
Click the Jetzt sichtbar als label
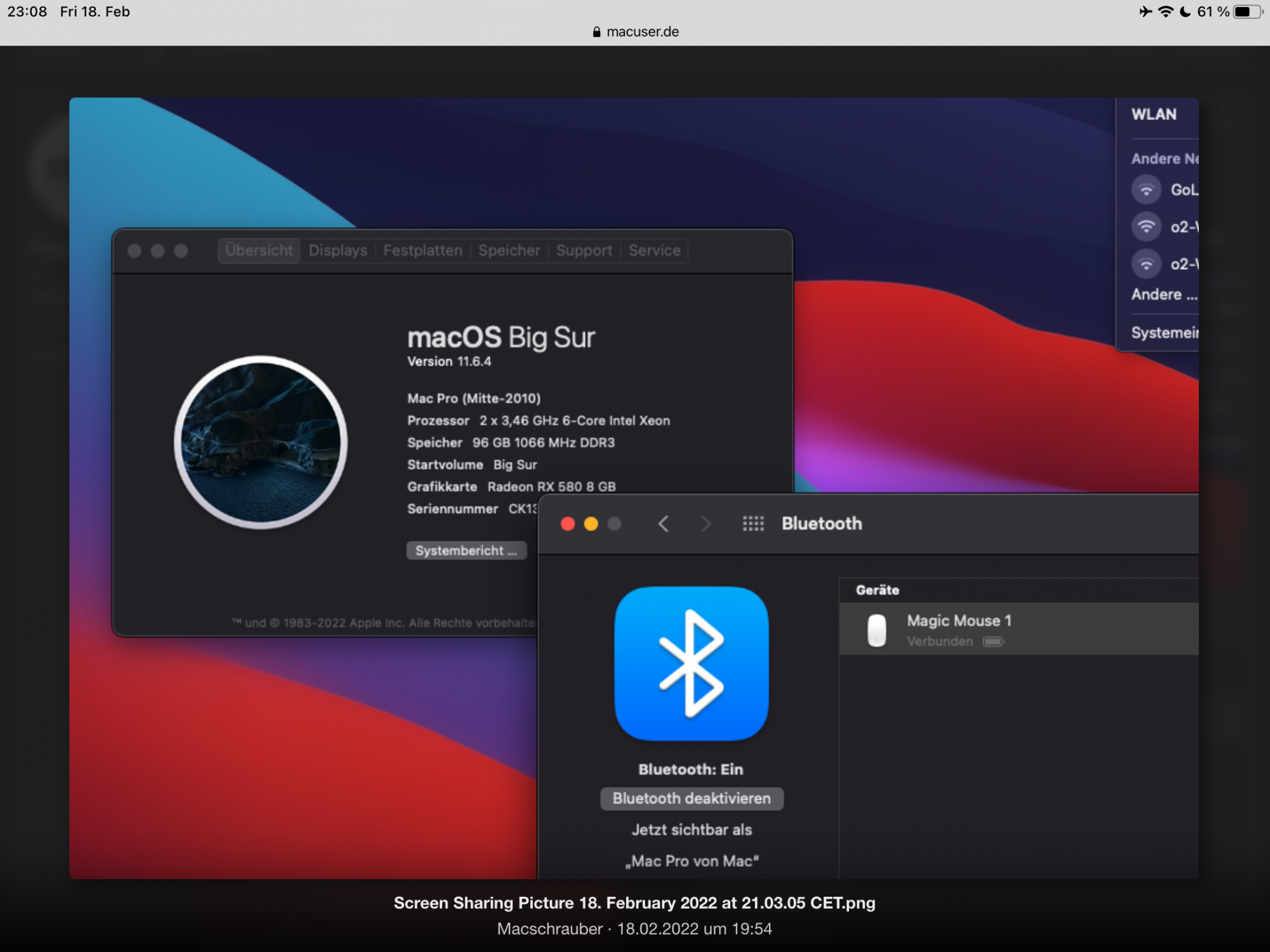692,830
